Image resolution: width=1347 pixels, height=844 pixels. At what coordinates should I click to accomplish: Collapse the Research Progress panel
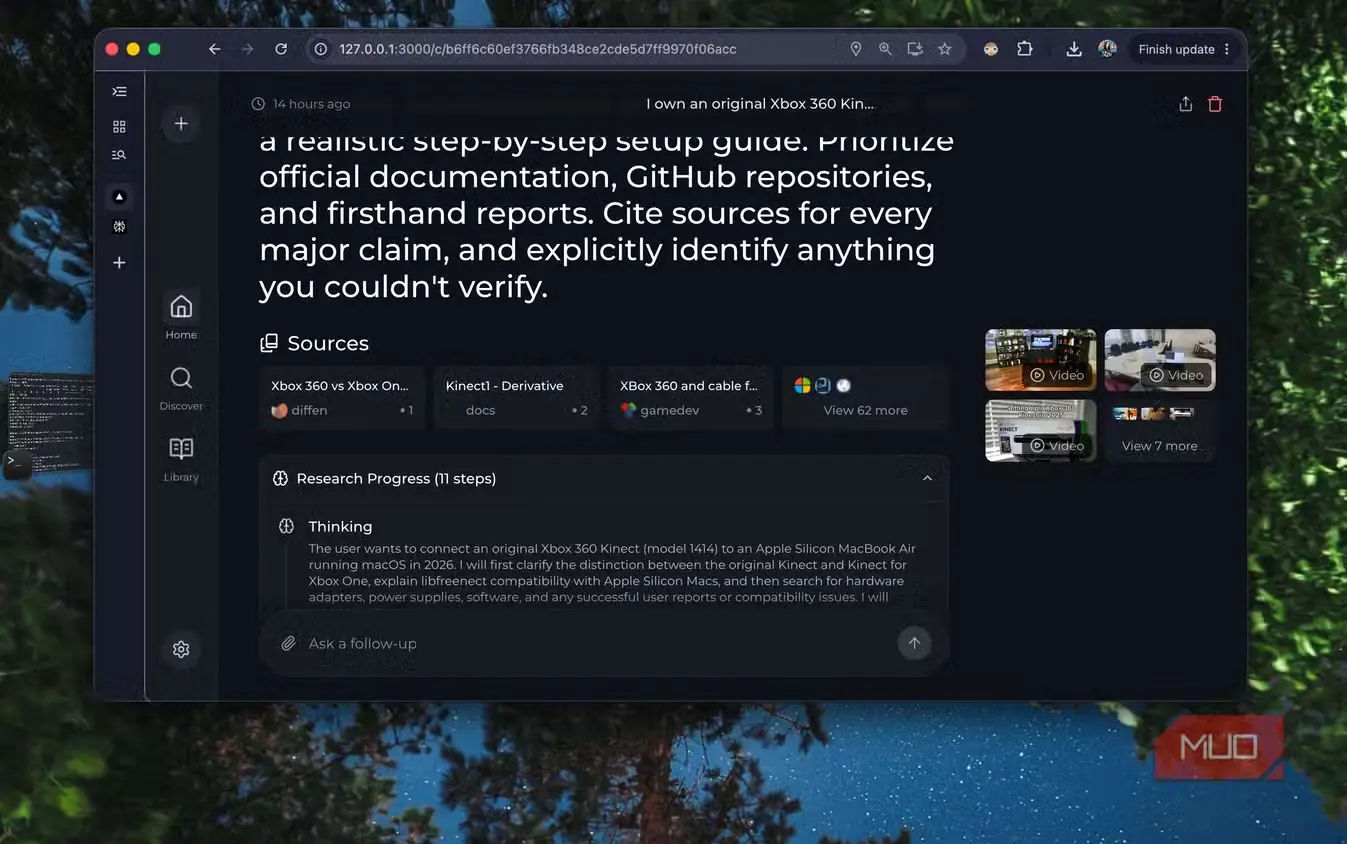pyautogui.click(x=927, y=478)
